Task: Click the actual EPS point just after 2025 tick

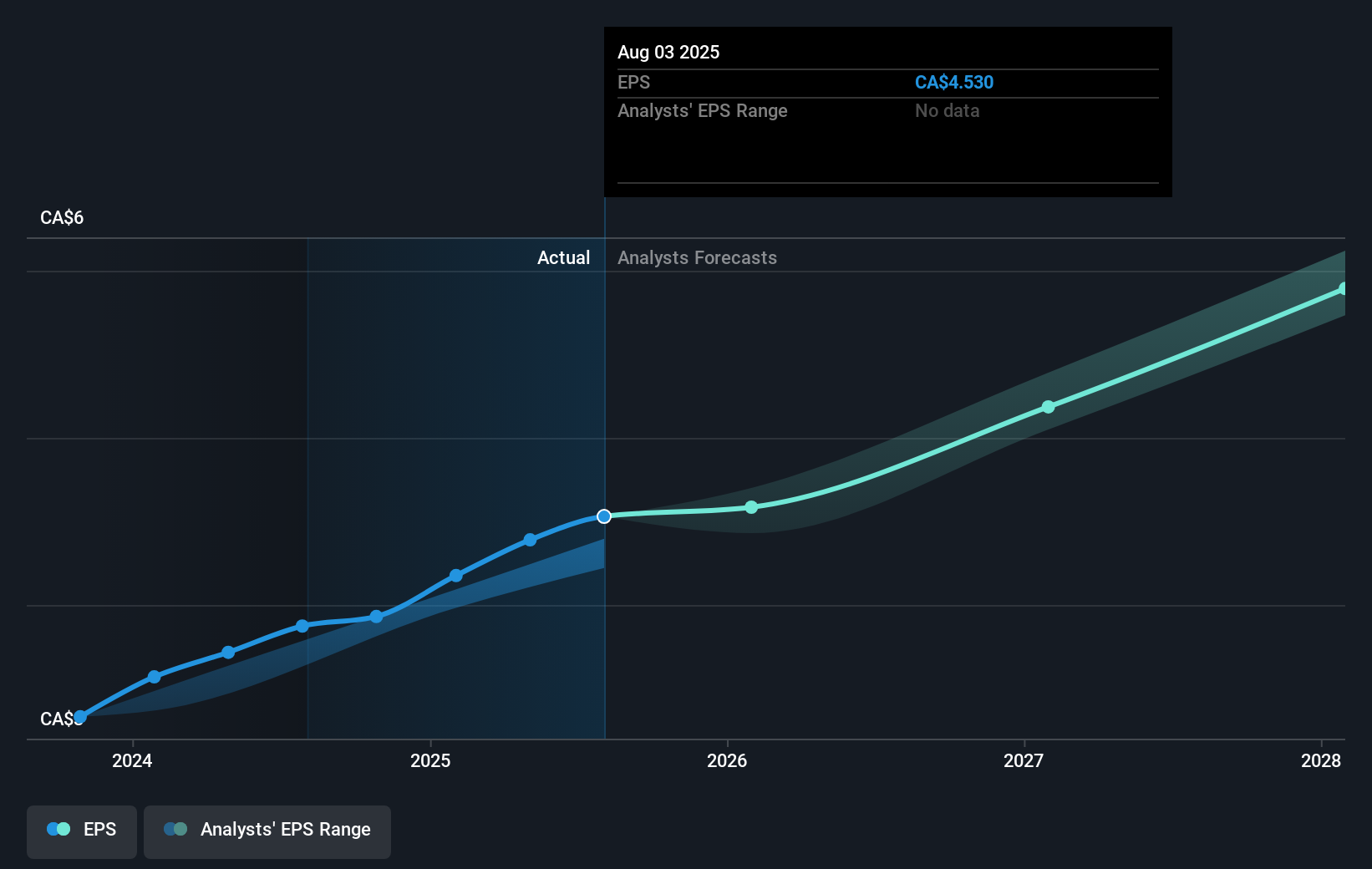Action: click(456, 575)
